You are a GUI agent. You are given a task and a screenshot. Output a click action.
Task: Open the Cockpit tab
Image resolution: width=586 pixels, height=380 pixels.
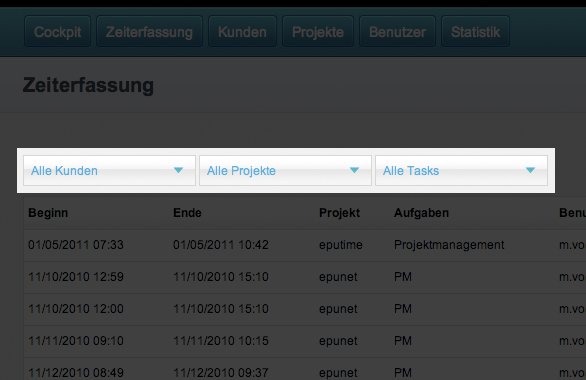pos(58,32)
